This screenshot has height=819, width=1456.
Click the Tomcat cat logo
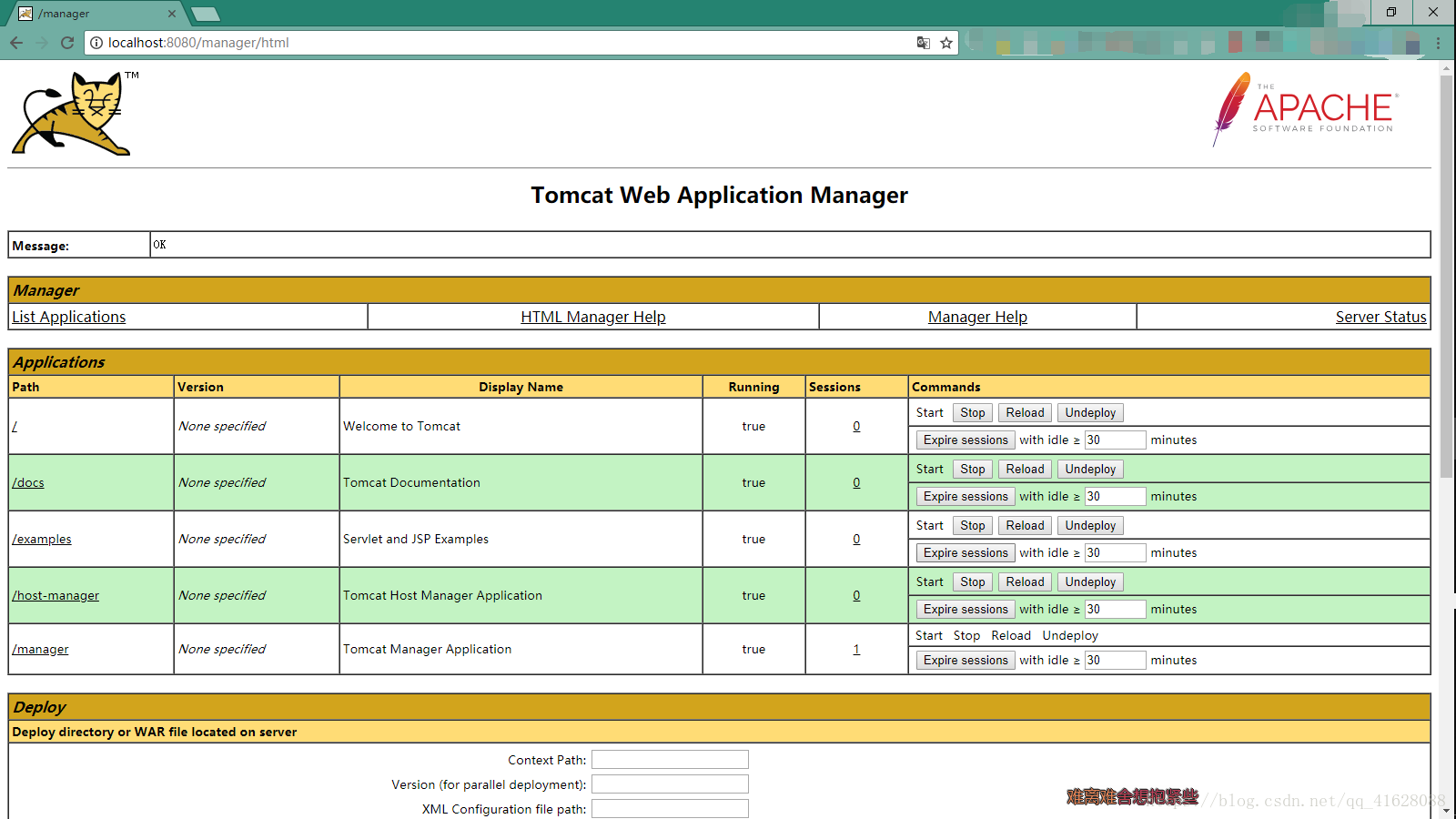75,114
